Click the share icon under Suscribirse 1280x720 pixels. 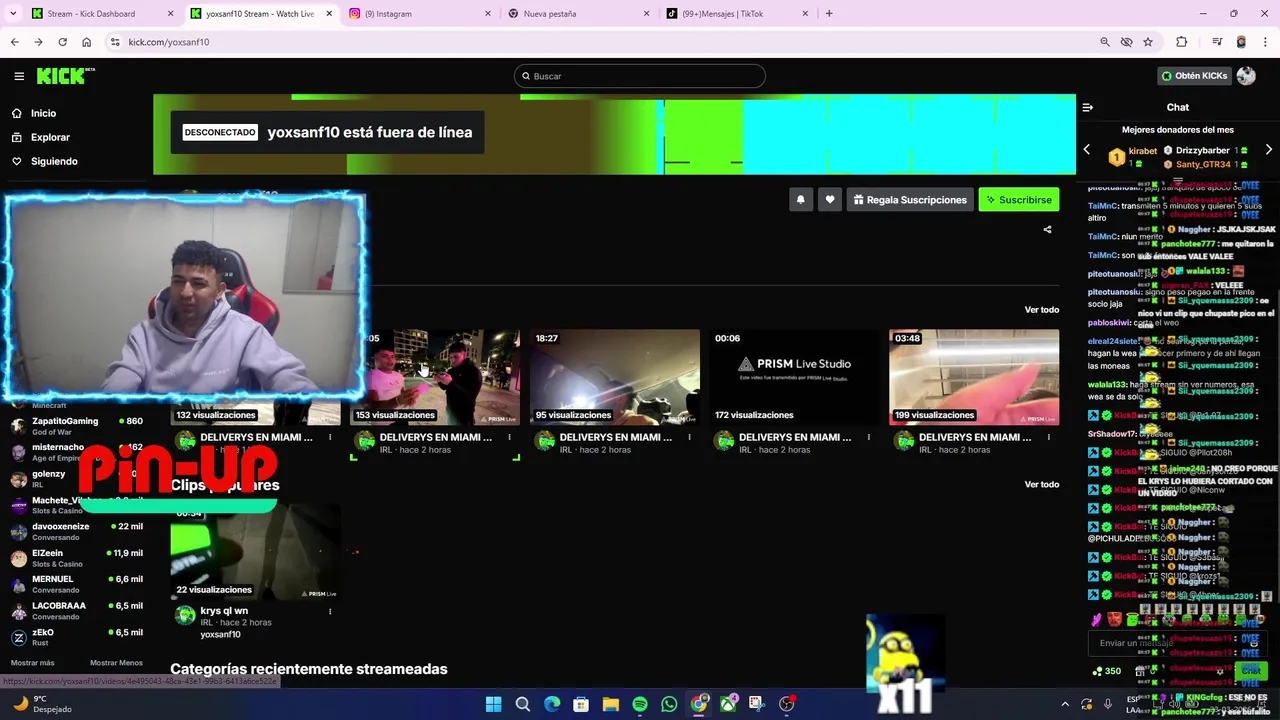tap(1047, 229)
